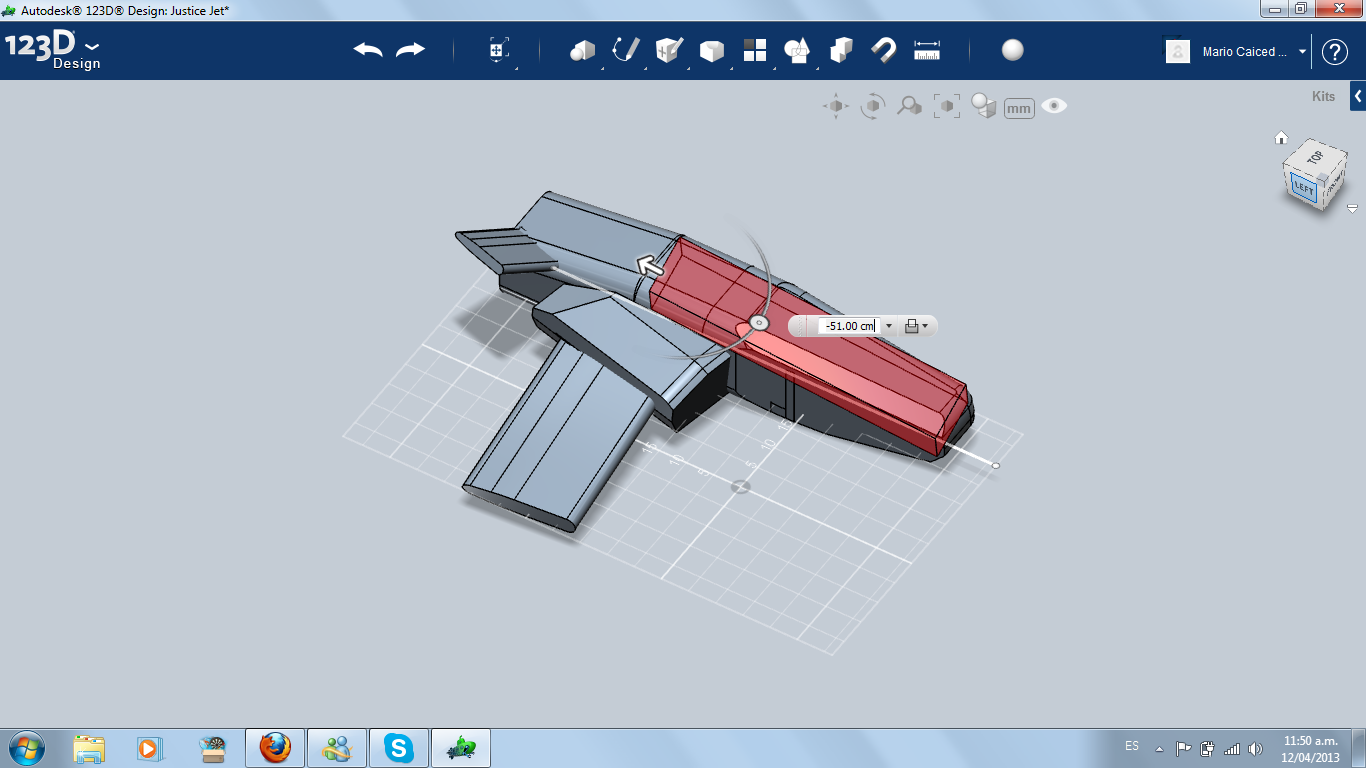The width and height of the screenshot is (1366, 768).
Task: Open the Combine tool
Action: [841, 50]
